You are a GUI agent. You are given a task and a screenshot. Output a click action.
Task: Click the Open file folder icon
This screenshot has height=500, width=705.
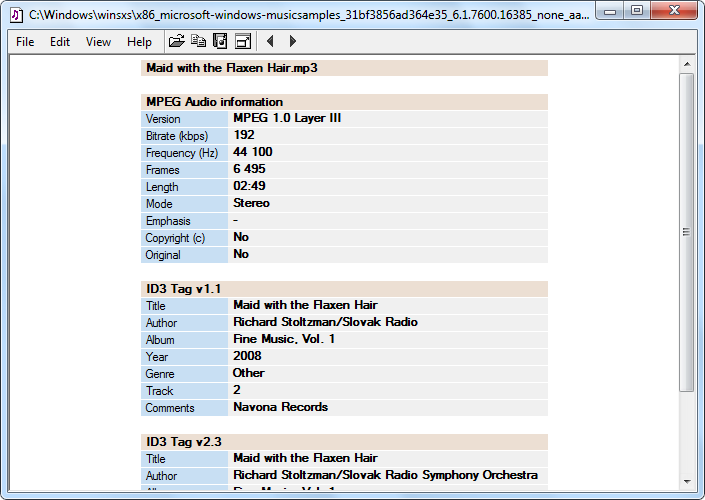(177, 41)
